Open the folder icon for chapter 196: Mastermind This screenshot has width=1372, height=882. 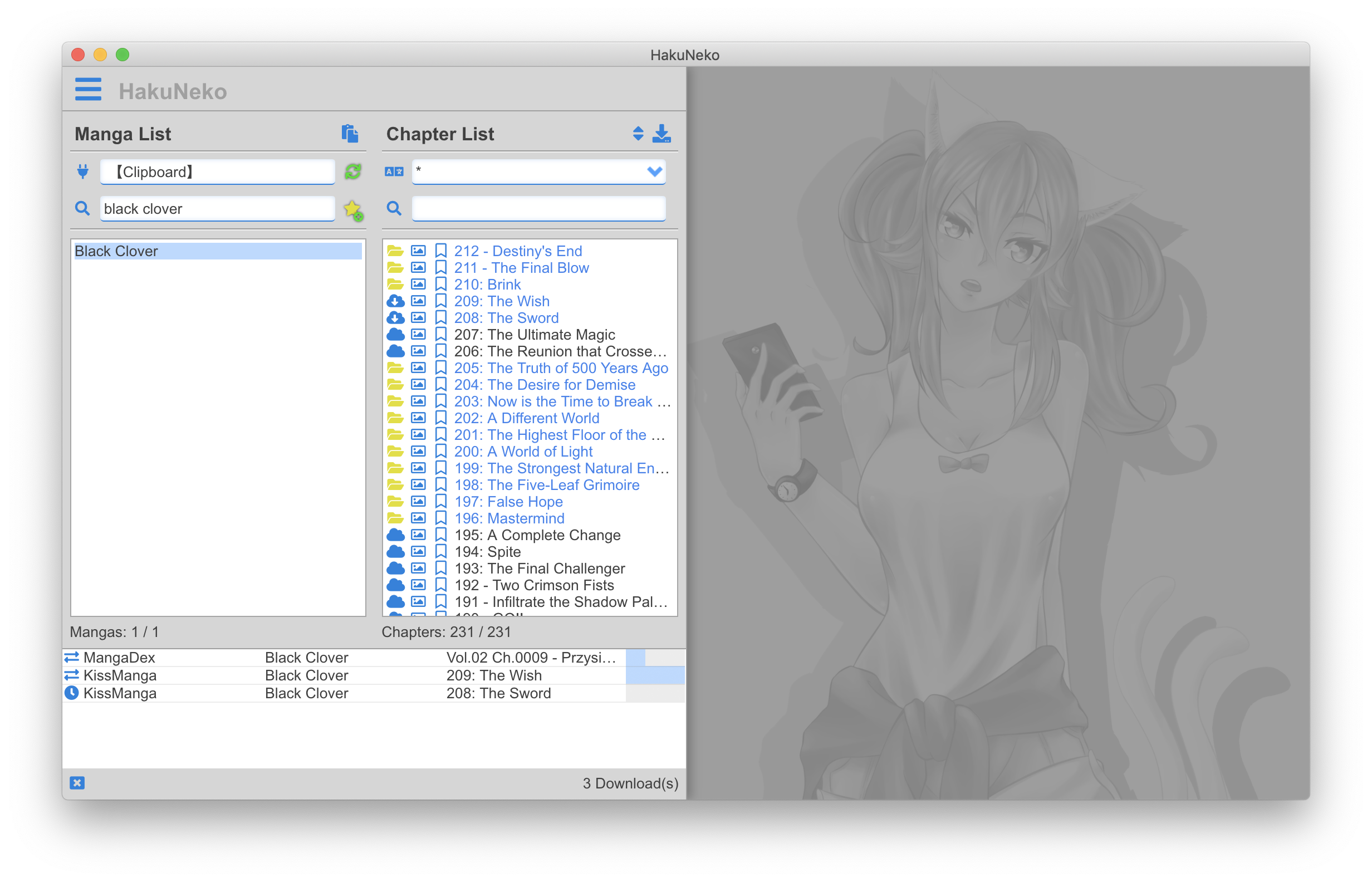[396, 518]
